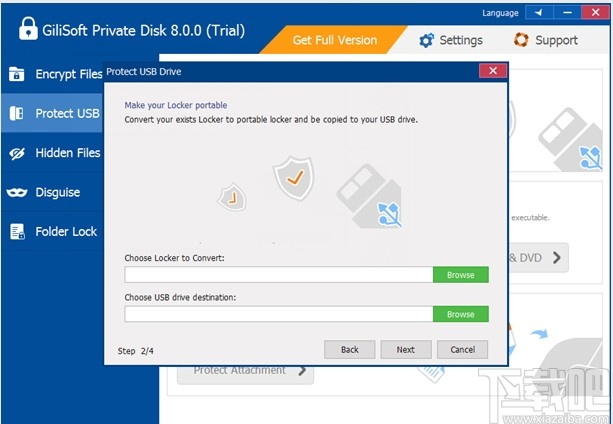
Task: Click the Encrypt Files sidebar icon
Action: click(x=16, y=73)
